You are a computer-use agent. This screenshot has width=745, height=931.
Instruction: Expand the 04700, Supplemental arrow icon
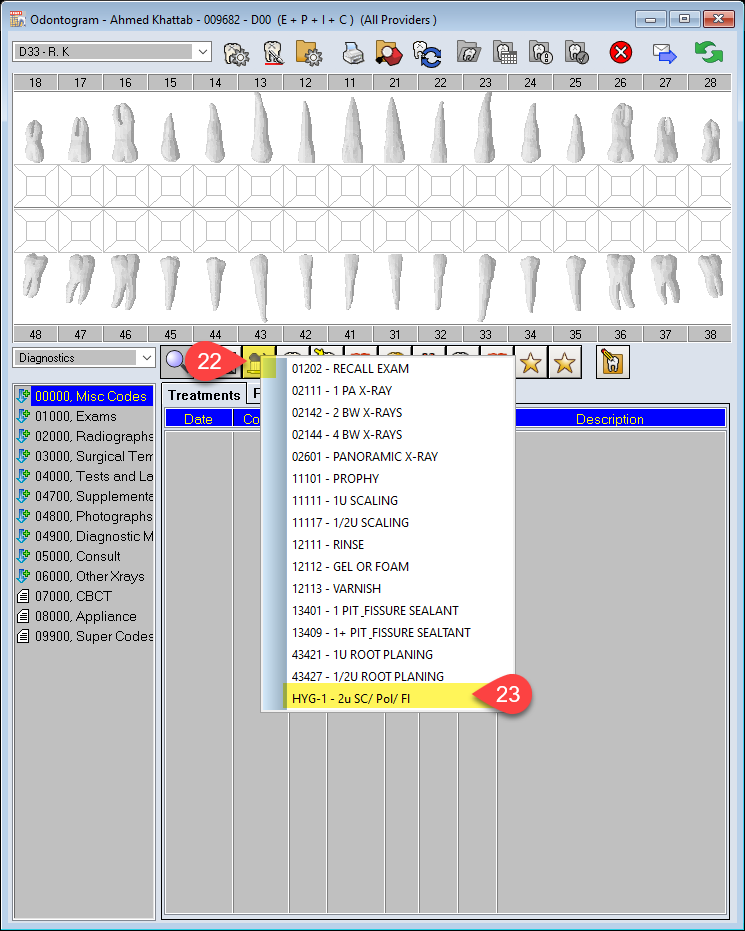tap(23, 496)
